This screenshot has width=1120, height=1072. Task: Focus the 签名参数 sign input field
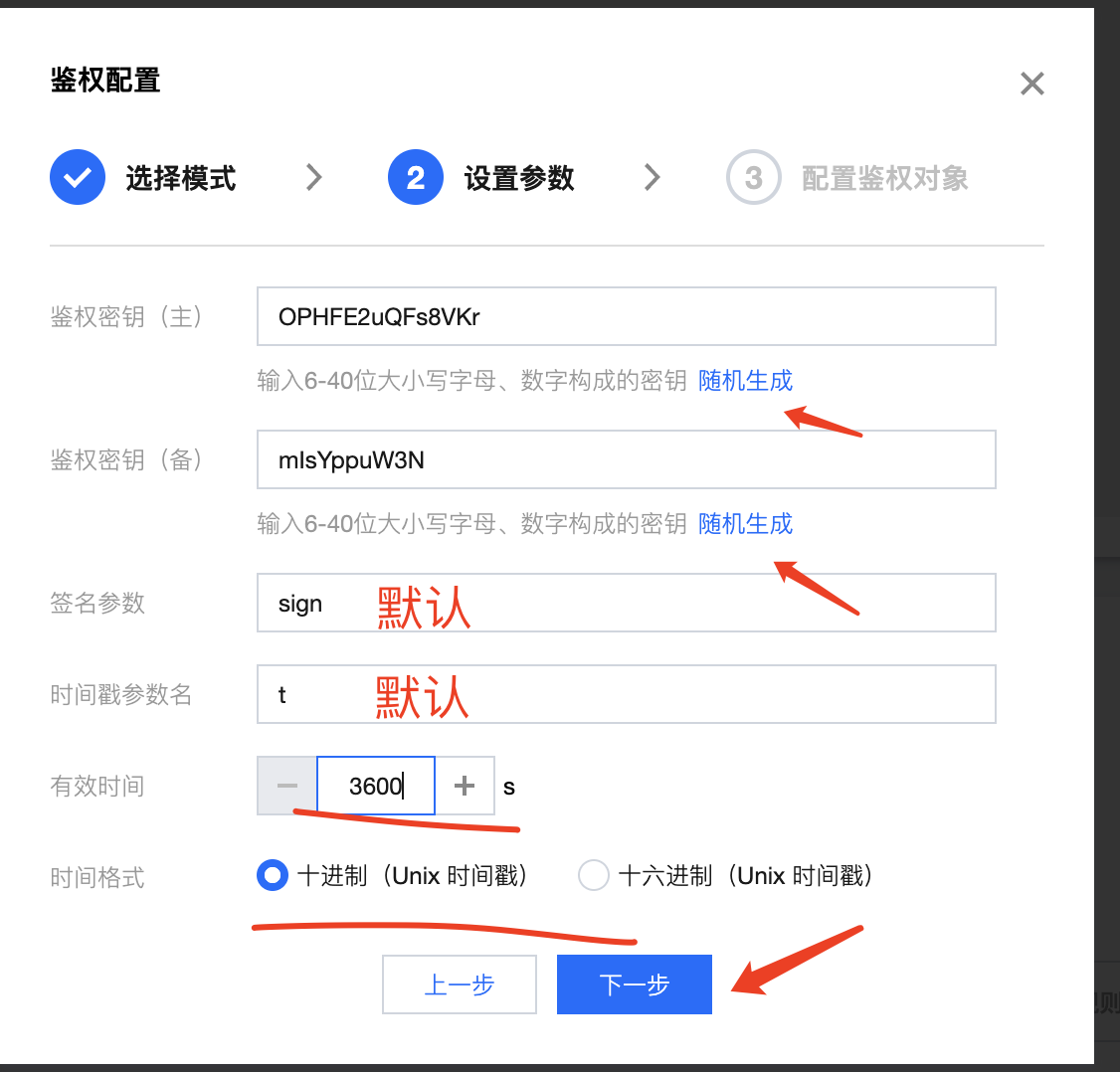point(627,603)
